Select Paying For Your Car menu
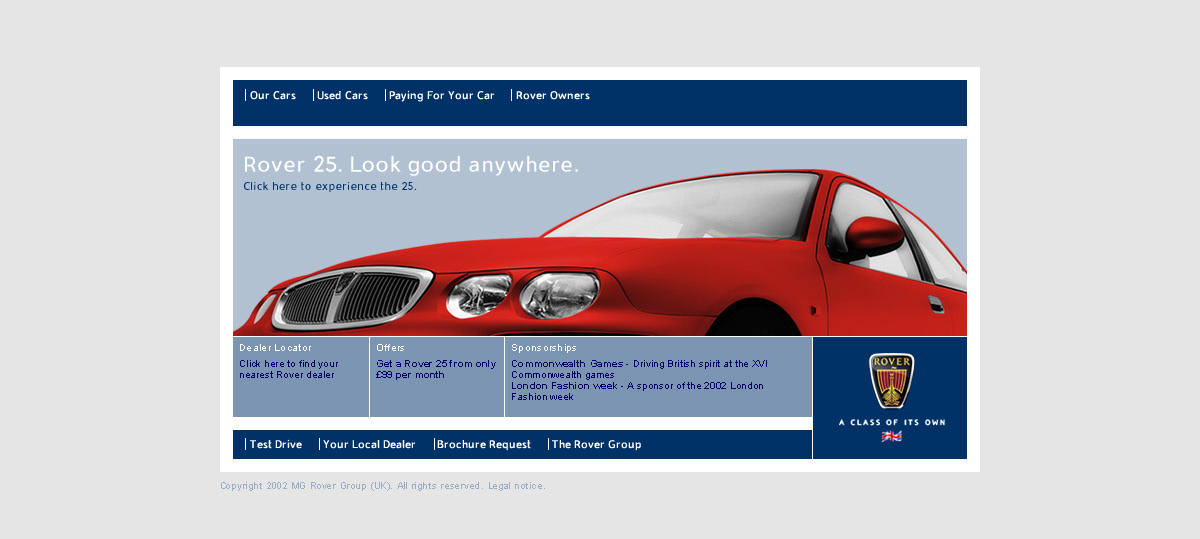Screen dimensions: 1200x539 441,96
